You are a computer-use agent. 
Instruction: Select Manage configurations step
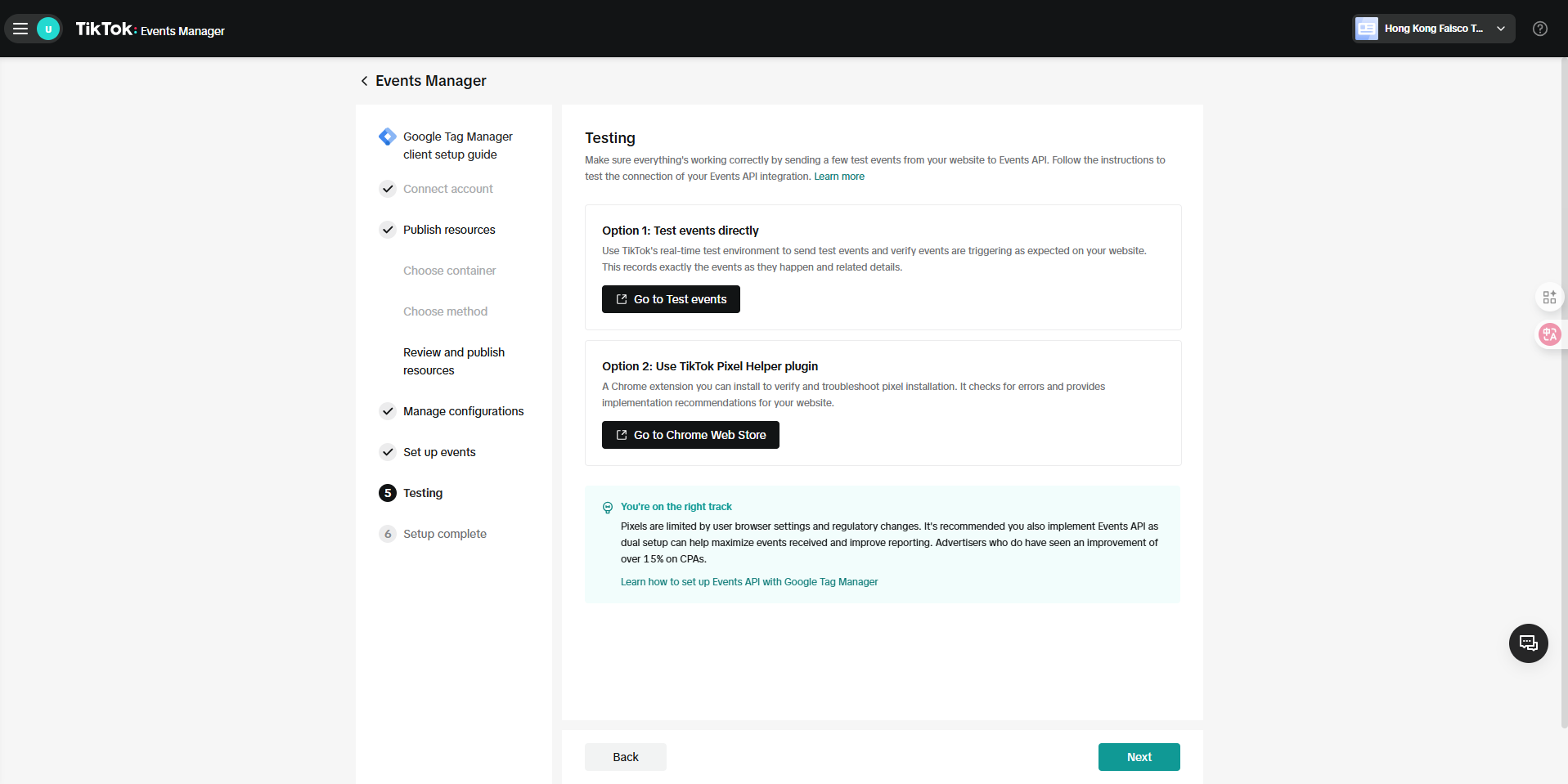coord(463,411)
